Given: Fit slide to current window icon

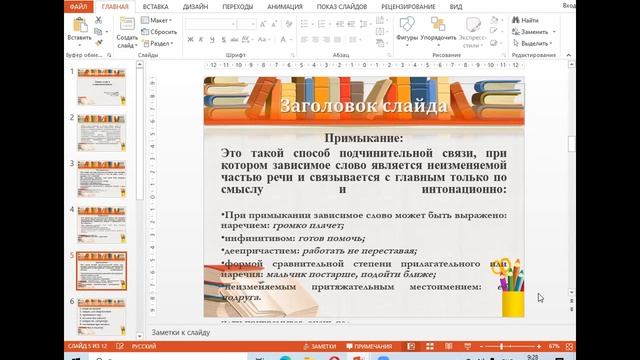Looking at the screenshot, I should tap(569, 346).
